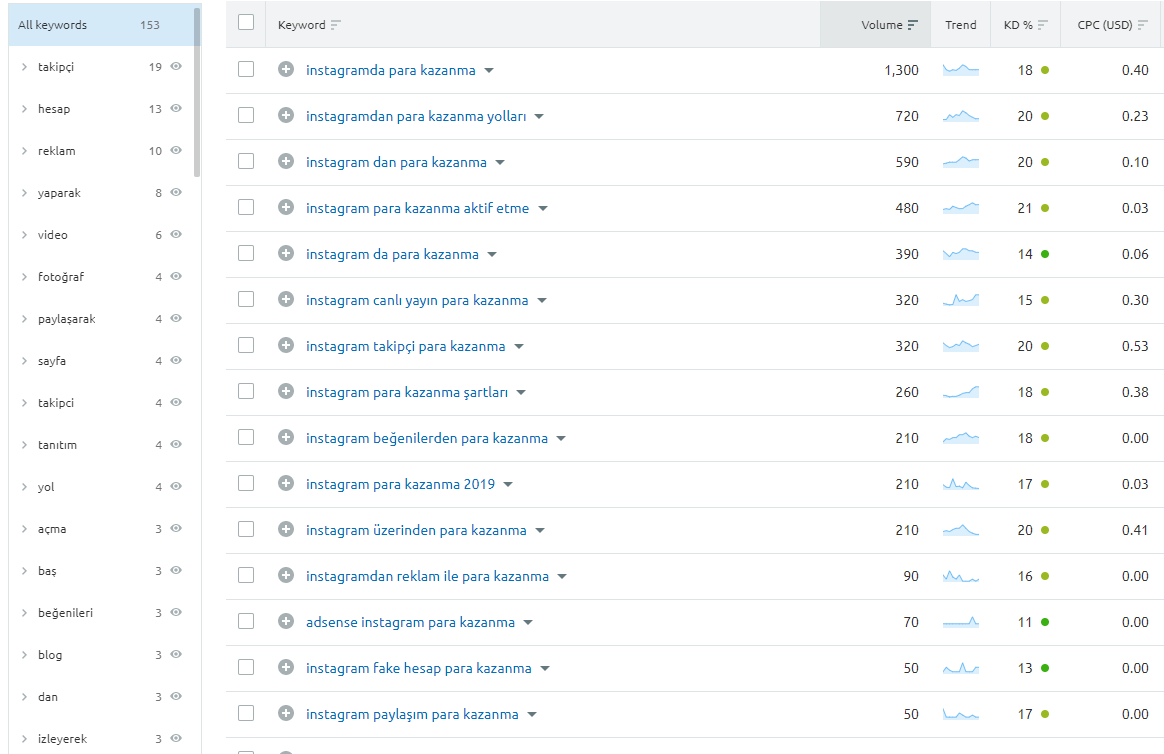Viewport: 1164px width, 754px height.
Task: Add 'instagram paylaşım para kazanma' via its plus icon
Action: click(x=286, y=713)
